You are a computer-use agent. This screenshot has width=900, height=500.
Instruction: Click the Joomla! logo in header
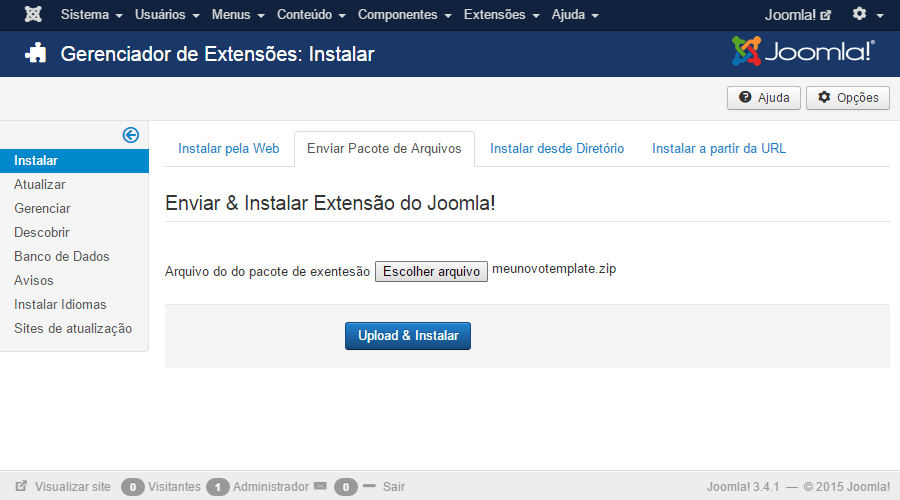click(803, 51)
